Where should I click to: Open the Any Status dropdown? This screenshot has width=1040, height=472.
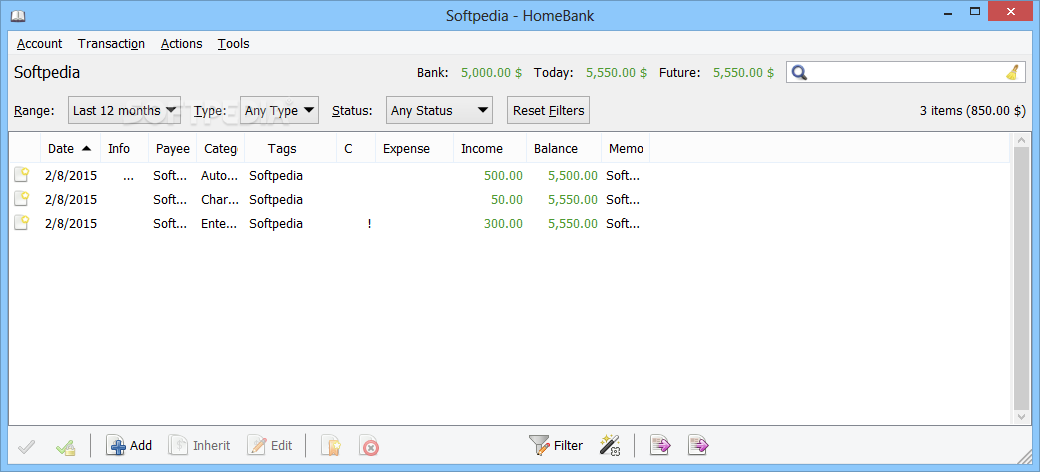click(x=439, y=111)
